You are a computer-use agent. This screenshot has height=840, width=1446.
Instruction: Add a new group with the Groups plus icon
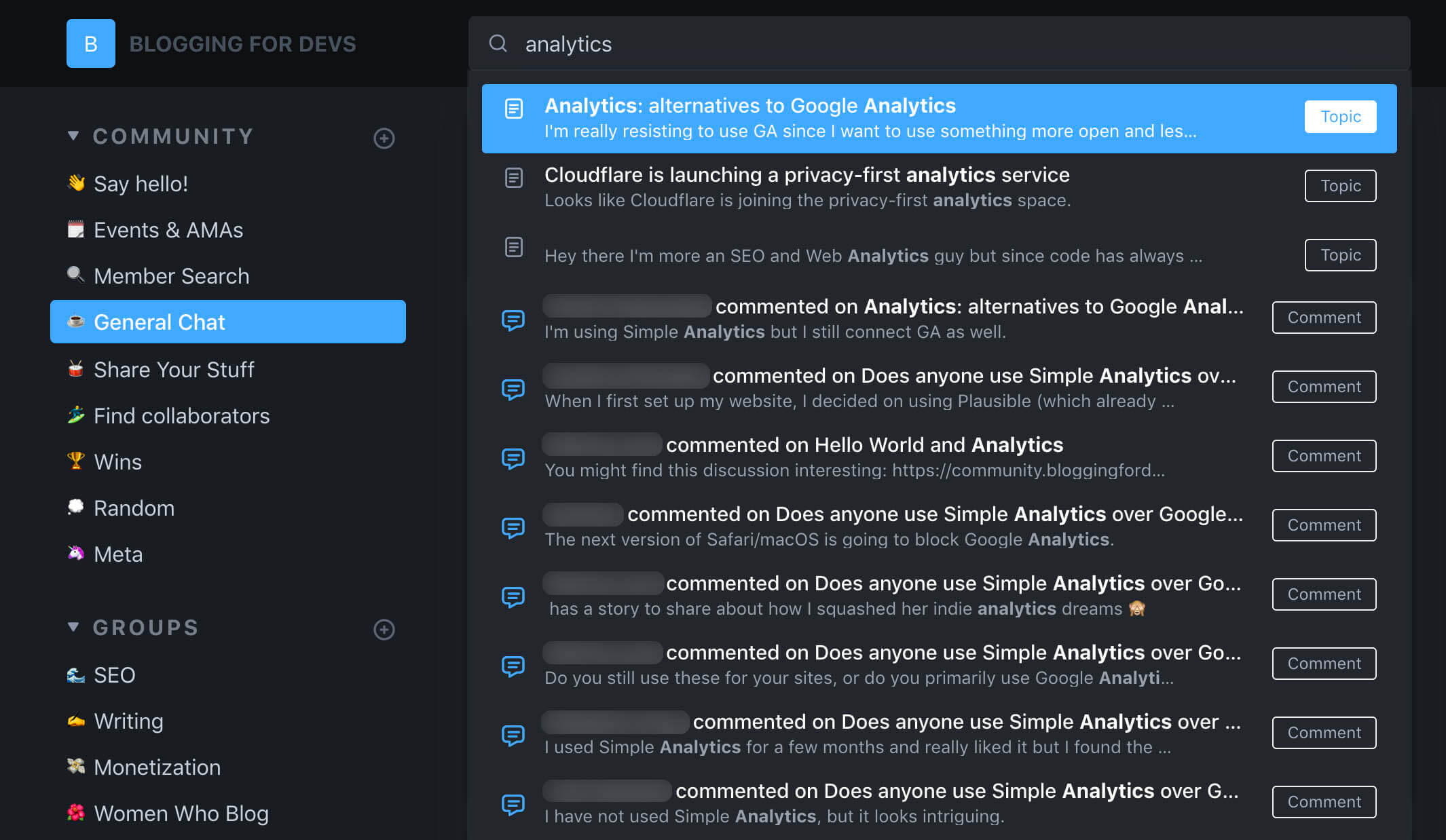tap(384, 630)
